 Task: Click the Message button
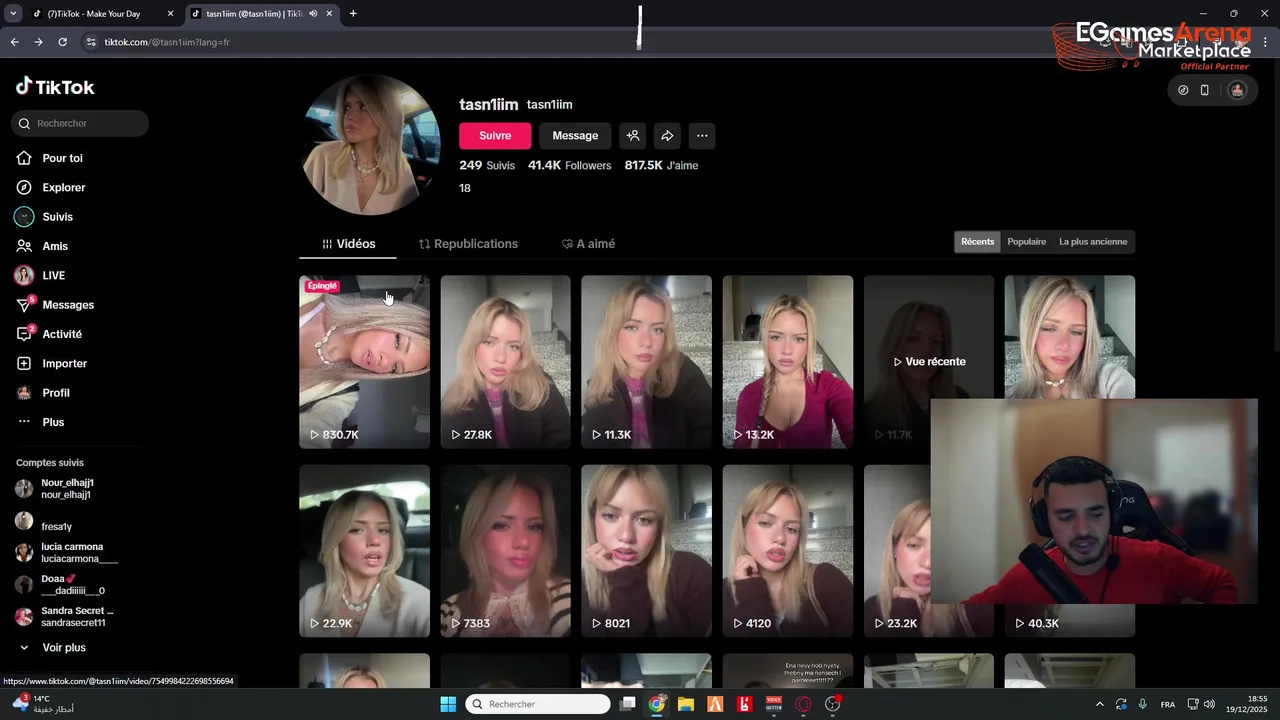pos(575,136)
